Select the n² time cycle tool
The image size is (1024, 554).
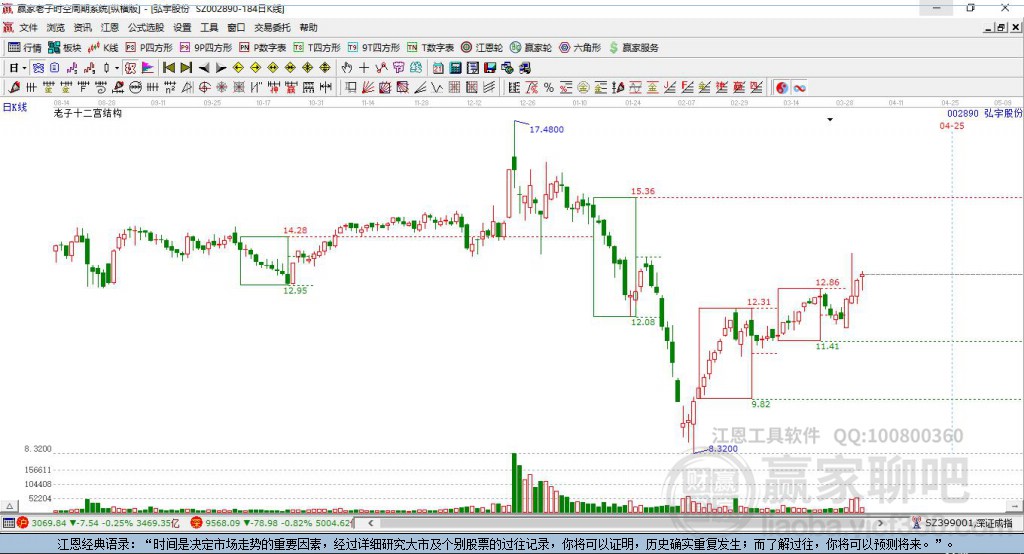pos(170,88)
